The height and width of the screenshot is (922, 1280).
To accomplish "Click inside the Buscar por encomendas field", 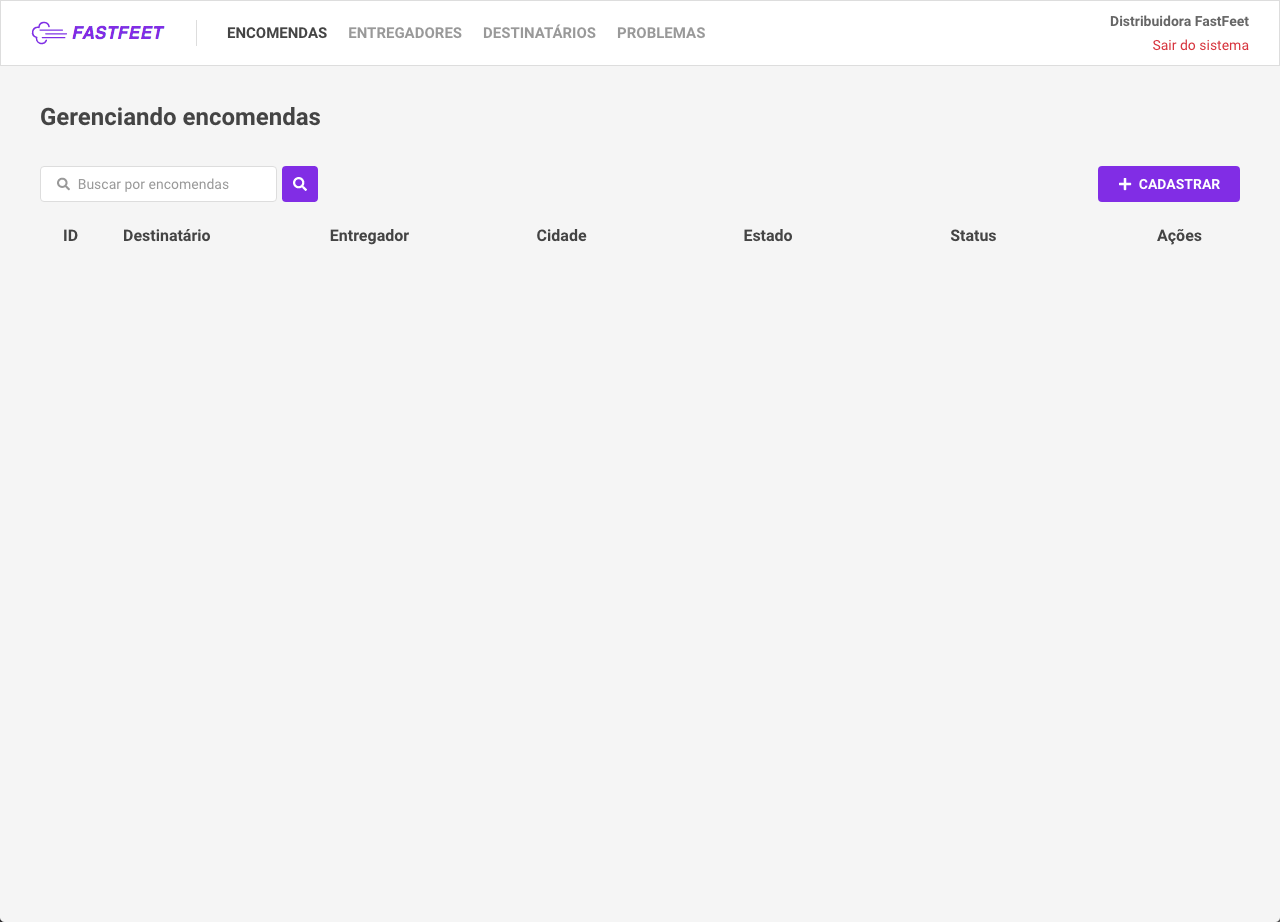I will 160,184.
